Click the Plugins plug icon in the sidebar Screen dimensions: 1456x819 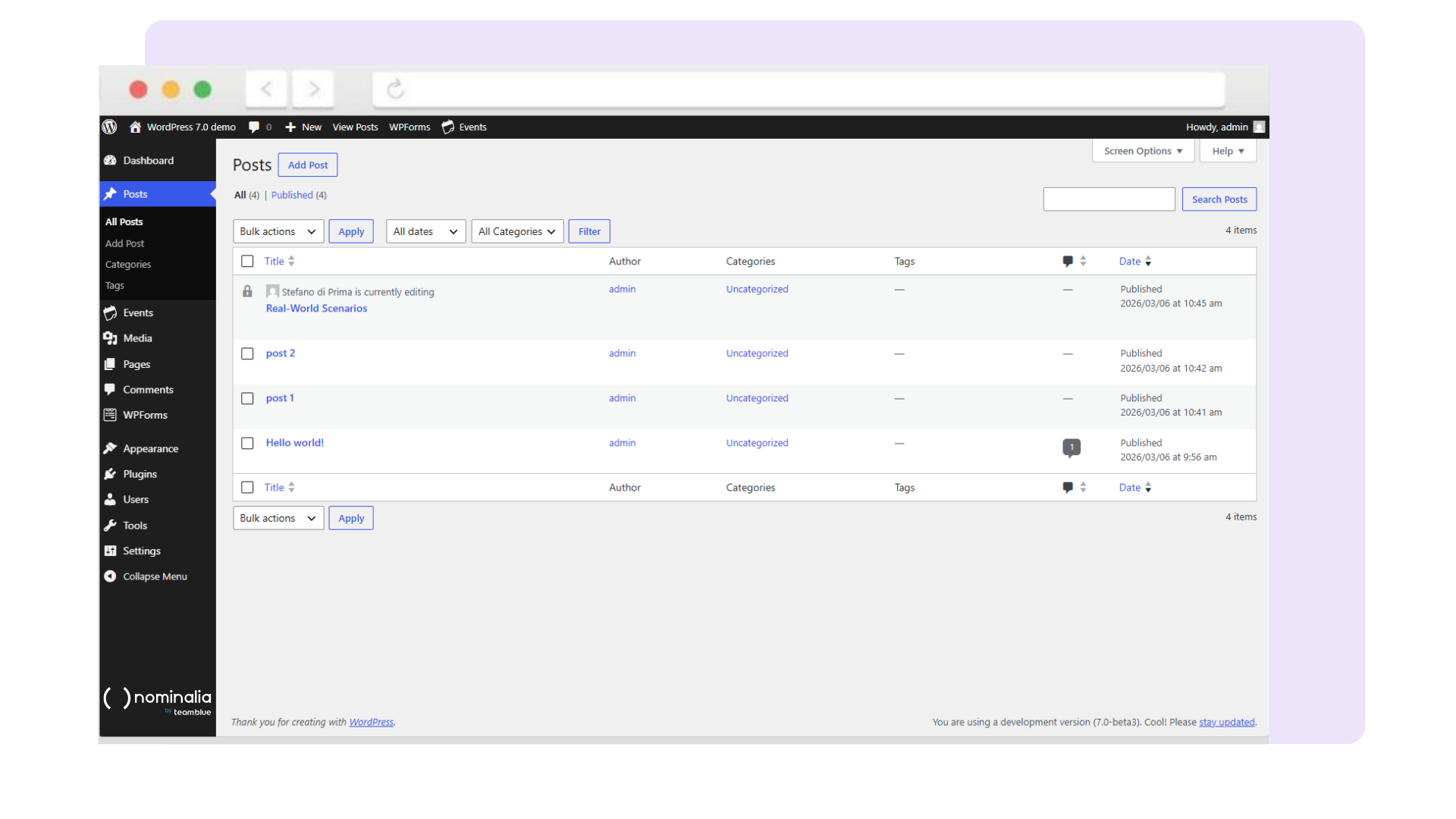[111, 474]
